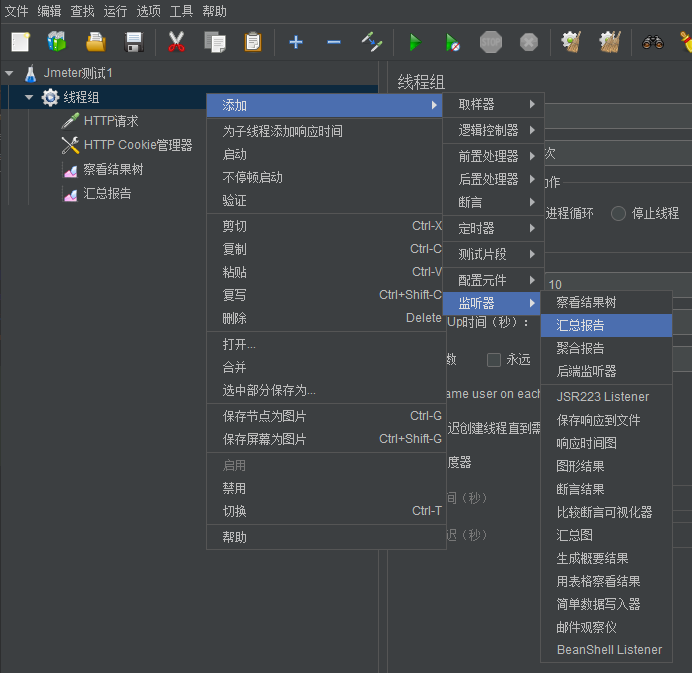
Task: Select HTTP请求 in the test tree
Action: point(110,121)
